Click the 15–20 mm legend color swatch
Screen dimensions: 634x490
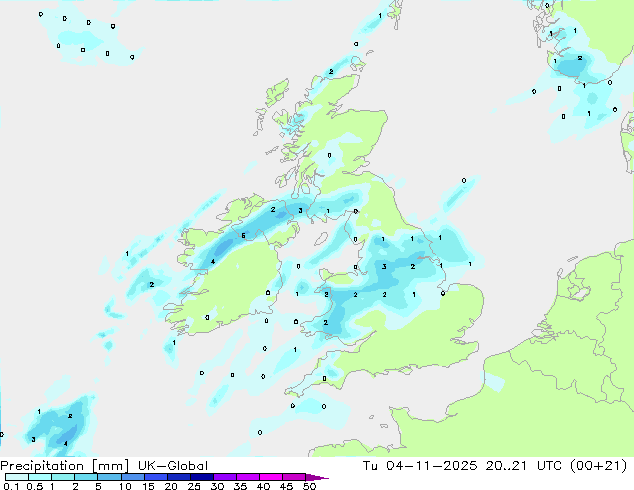[x=155, y=477]
